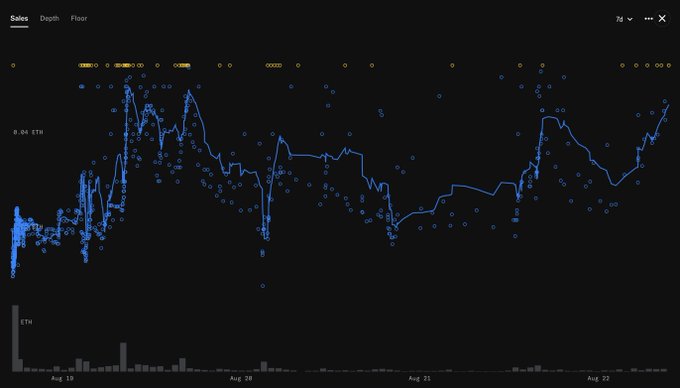Screen dimensions: 680x388
Task: Switch to the Sales tab
Action: 19,19
